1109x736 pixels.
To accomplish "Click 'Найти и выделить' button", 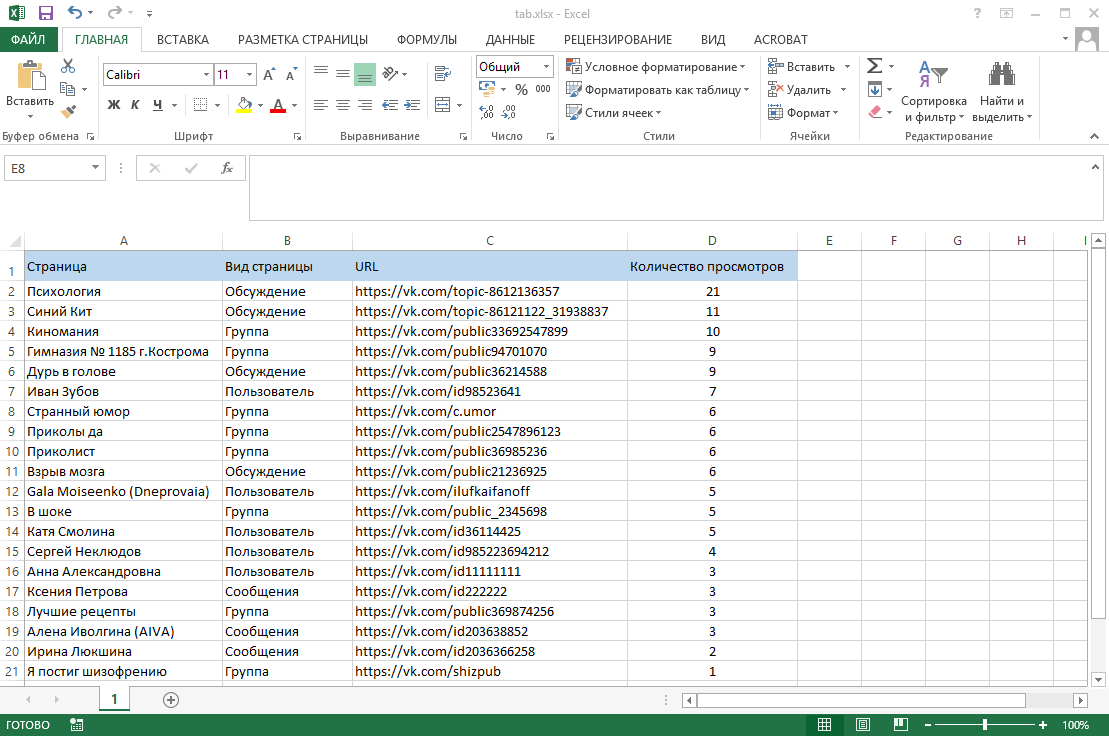I will 1001,108.
